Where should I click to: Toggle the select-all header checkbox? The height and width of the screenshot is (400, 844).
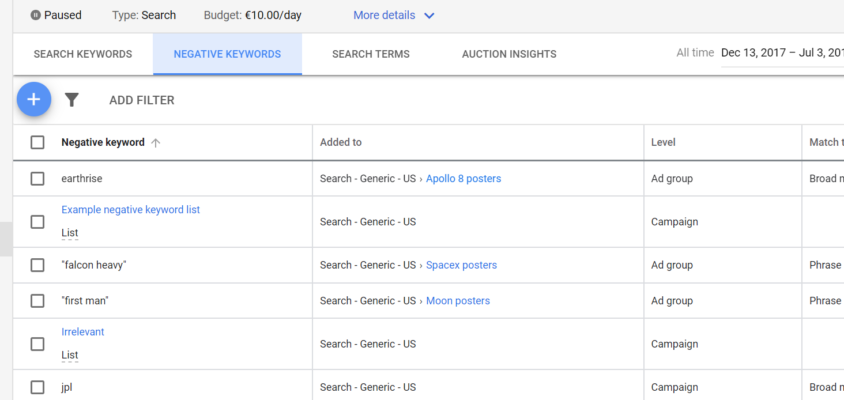click(37, 143)
